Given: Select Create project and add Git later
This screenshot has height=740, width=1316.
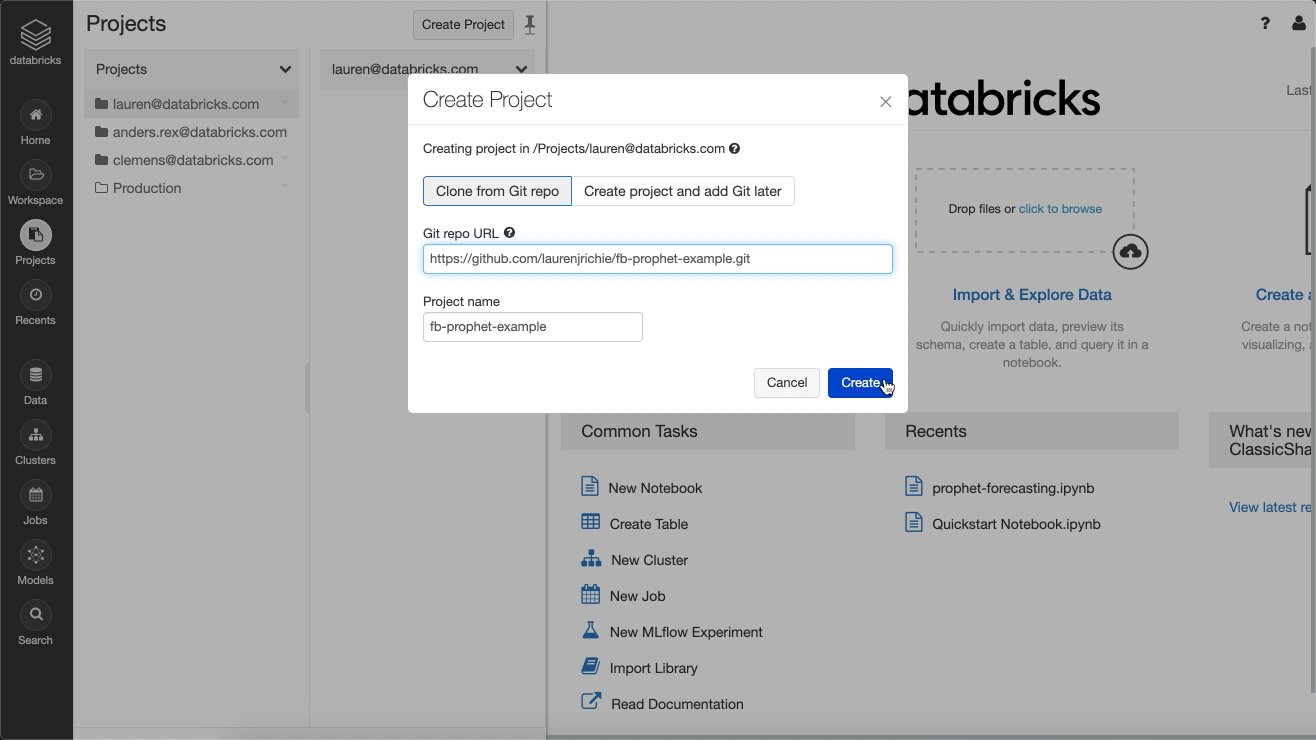Looking at the screenshot, I should pos(683,191).
